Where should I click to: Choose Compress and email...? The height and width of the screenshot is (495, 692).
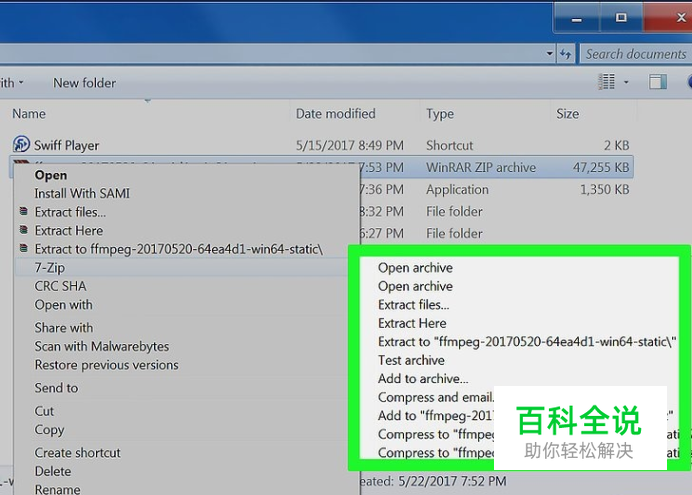click(436, 398)
